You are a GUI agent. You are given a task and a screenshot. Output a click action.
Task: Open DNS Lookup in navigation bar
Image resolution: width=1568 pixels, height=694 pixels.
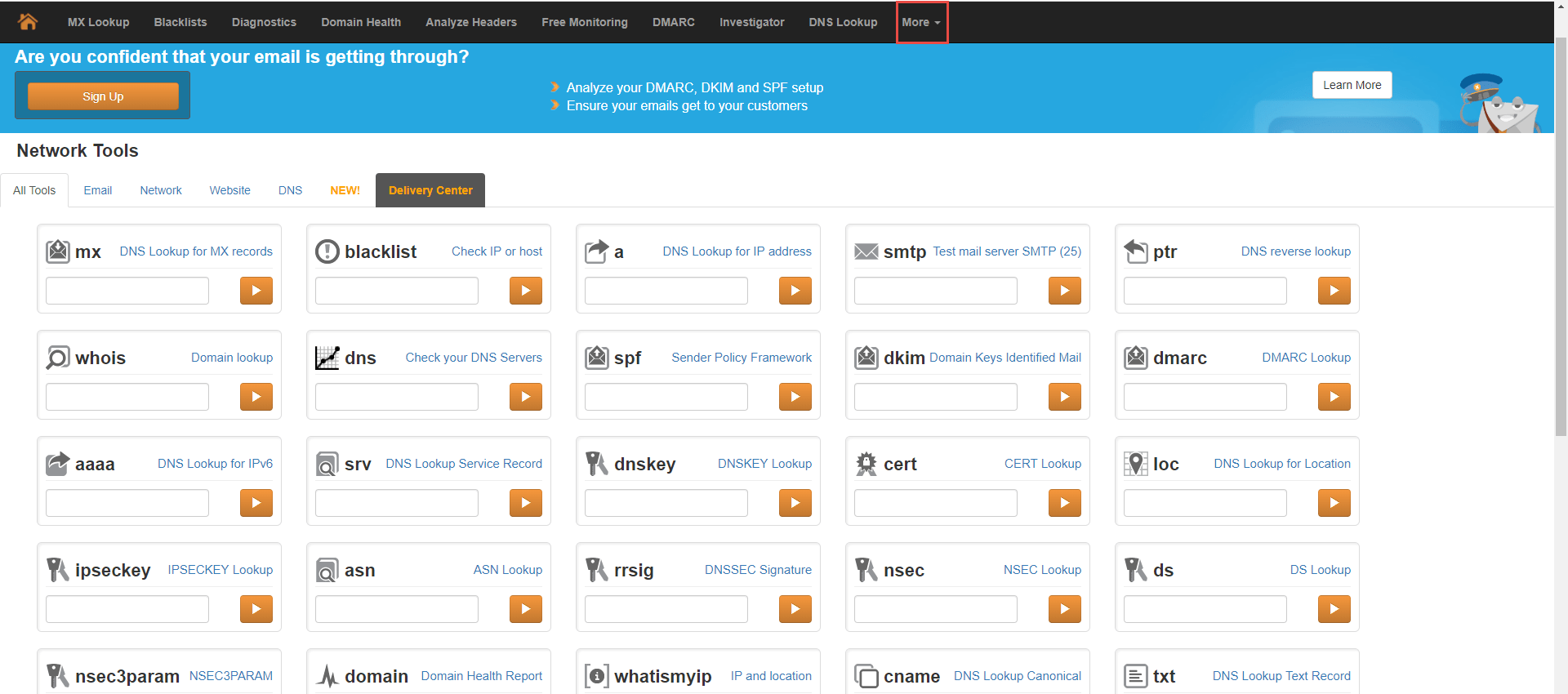click(843, 22)
